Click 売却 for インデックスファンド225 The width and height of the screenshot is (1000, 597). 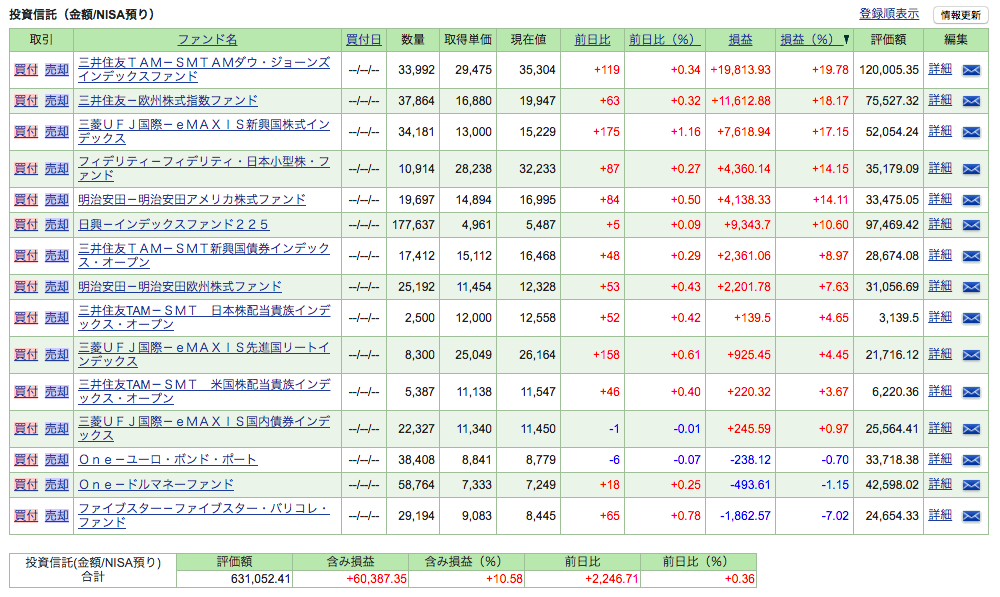tap(57, 225)
